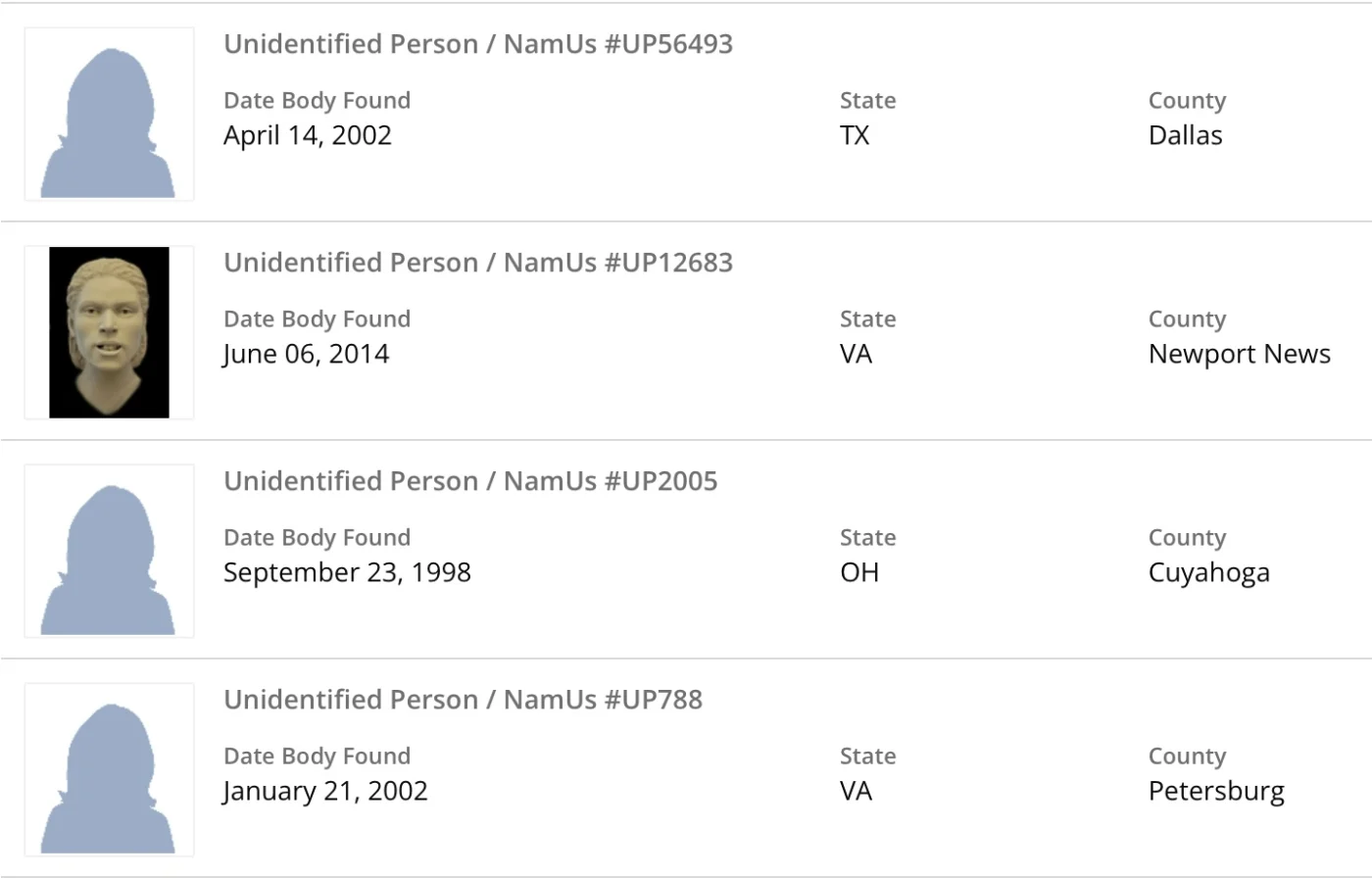Click the TX state value
1372x878 pixels.
pos(855,135)
